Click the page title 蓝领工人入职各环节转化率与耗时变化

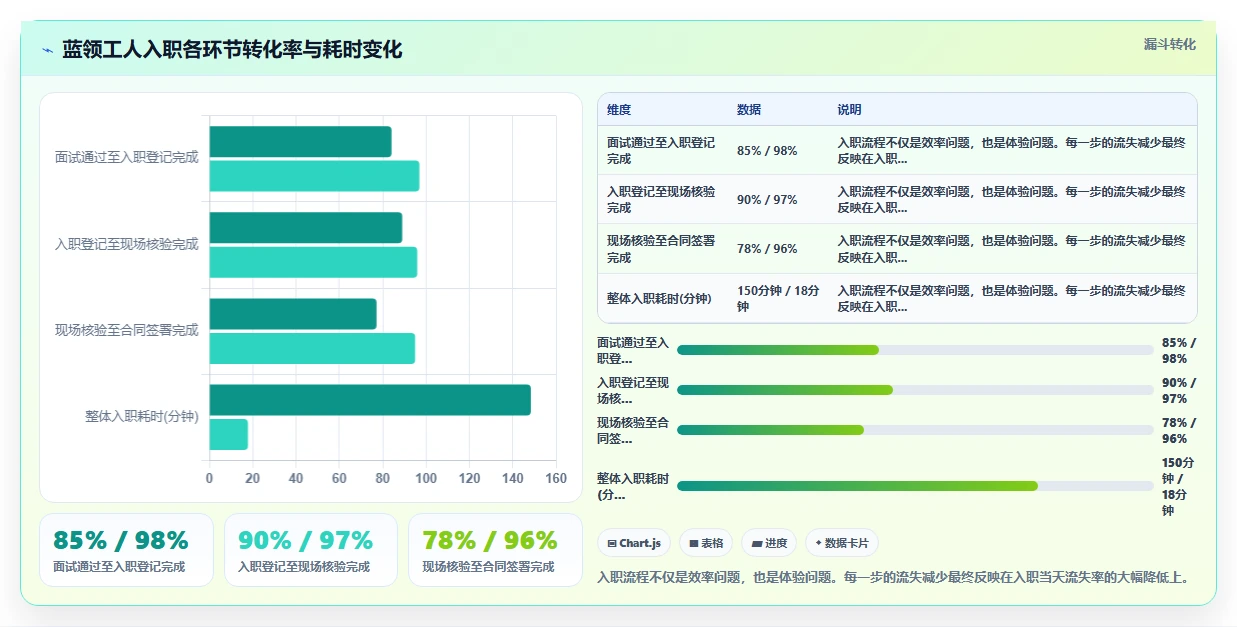[x=232, y=50]
